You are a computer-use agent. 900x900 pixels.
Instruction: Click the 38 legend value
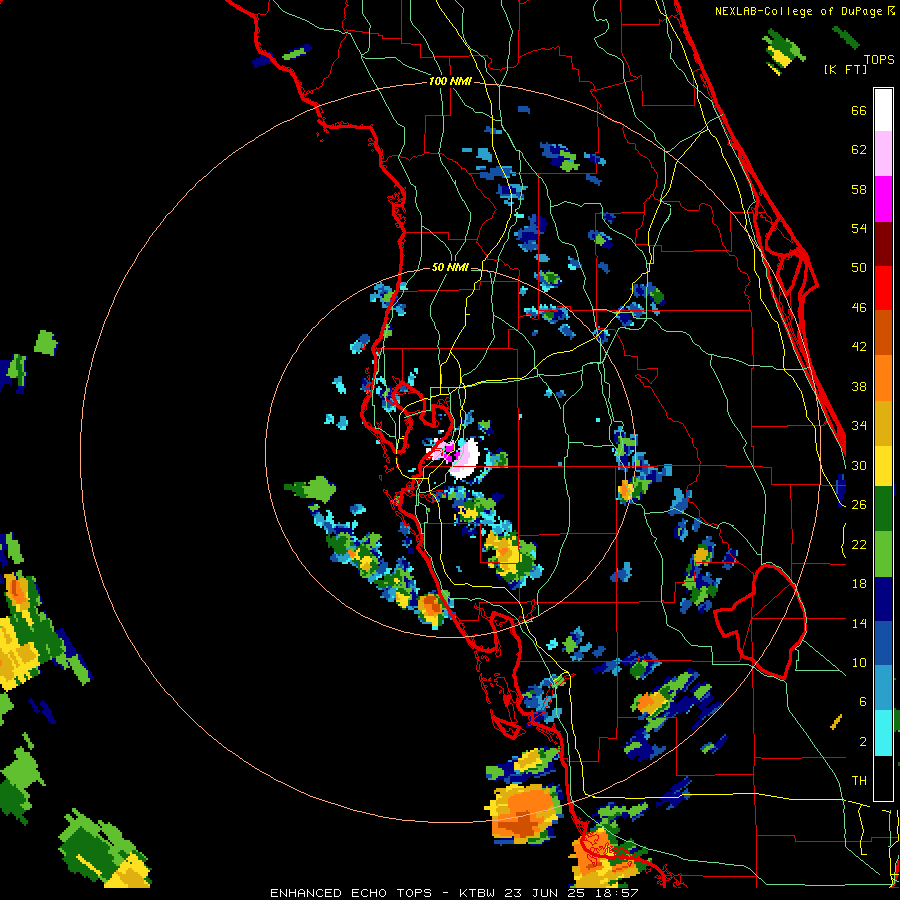click(x=859, y=386)
